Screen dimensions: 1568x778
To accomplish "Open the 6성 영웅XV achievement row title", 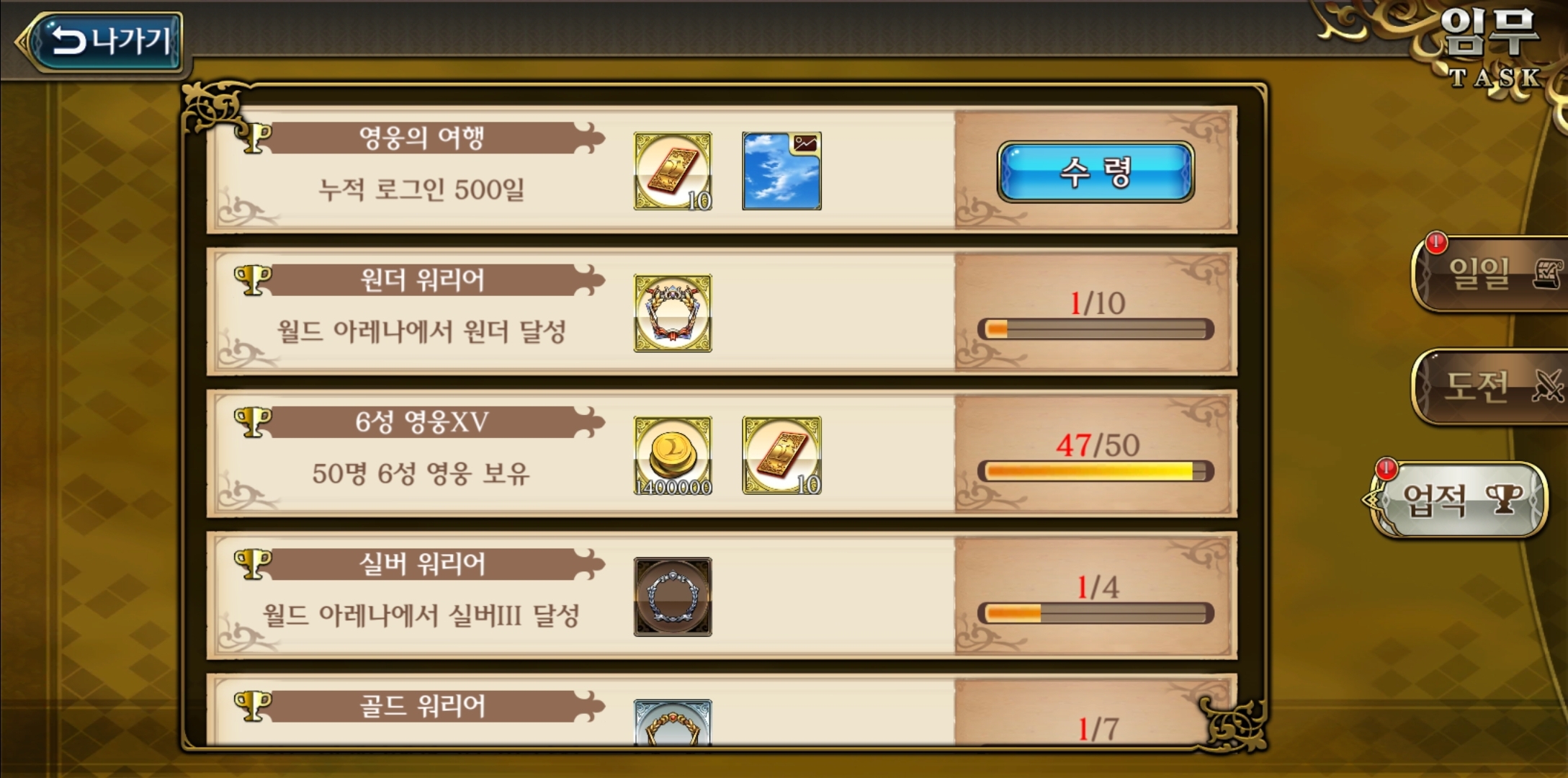I will [x=422, y=421].
